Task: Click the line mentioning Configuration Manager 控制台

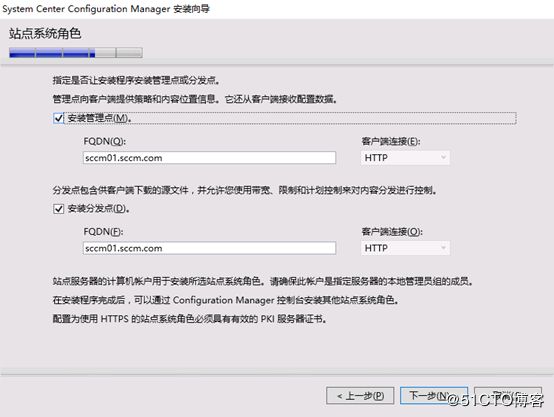Action: click(x=226, y=300)
